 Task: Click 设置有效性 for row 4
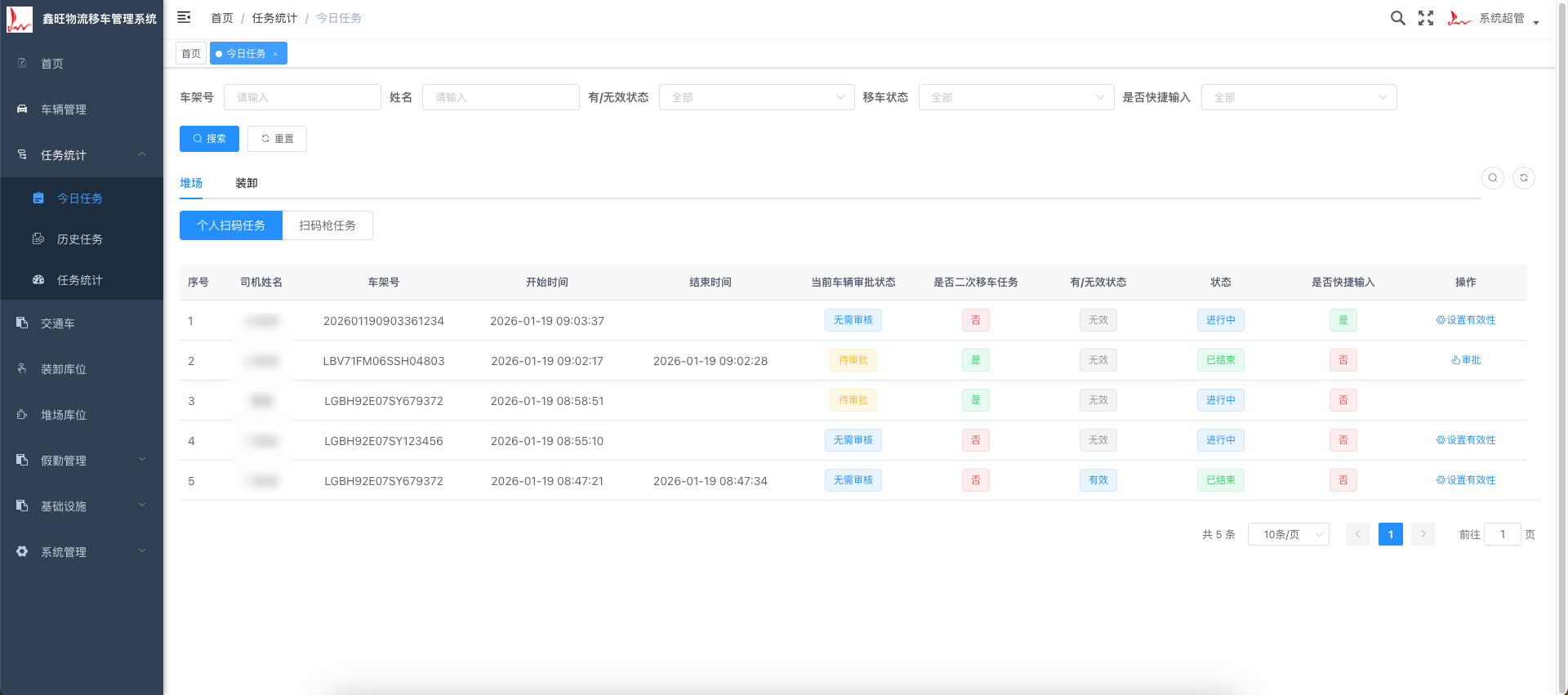point(1466,440)
